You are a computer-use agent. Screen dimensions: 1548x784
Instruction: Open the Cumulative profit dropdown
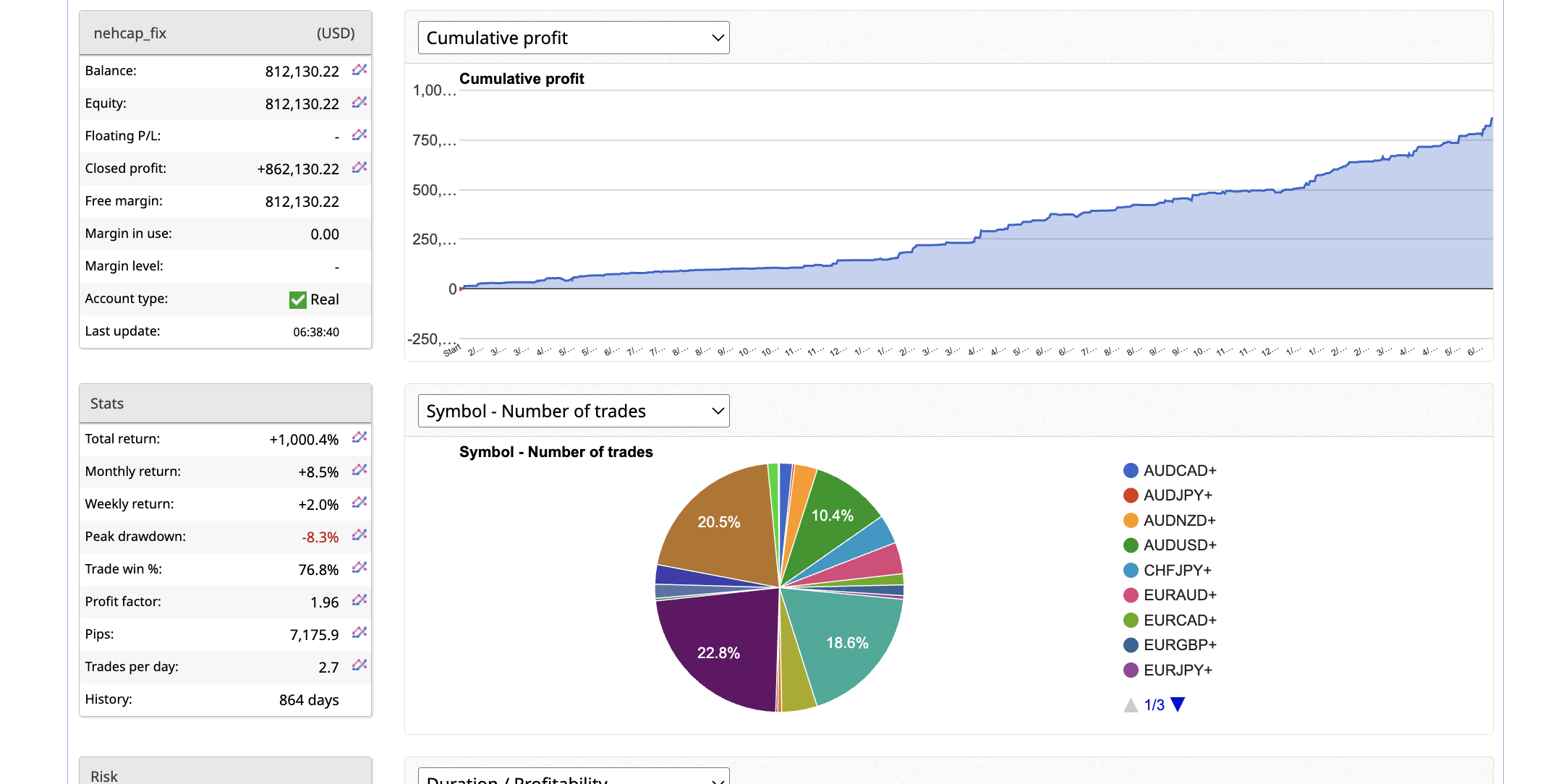[573, 38]
